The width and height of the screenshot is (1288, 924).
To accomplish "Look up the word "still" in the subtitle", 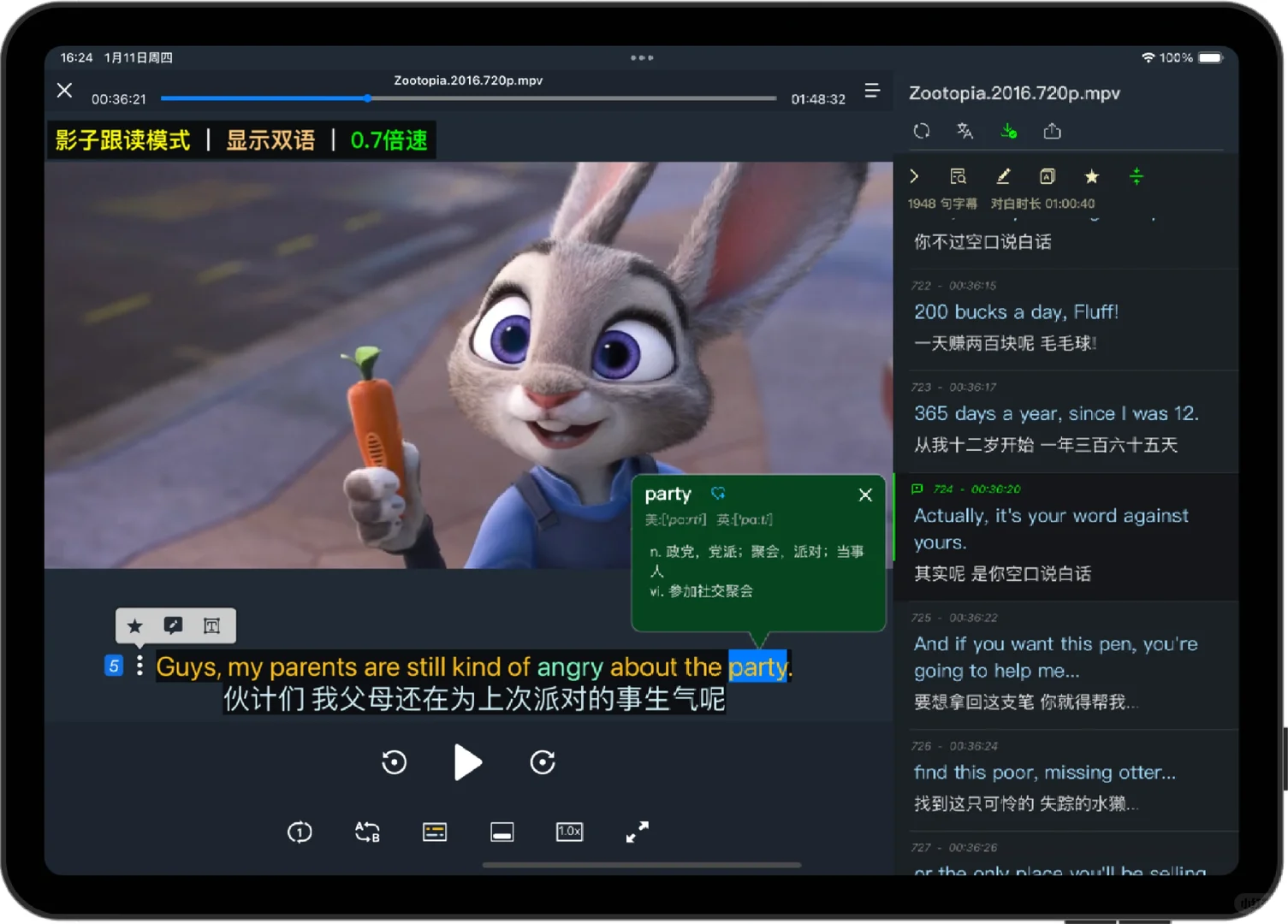I will coord(426,667).
